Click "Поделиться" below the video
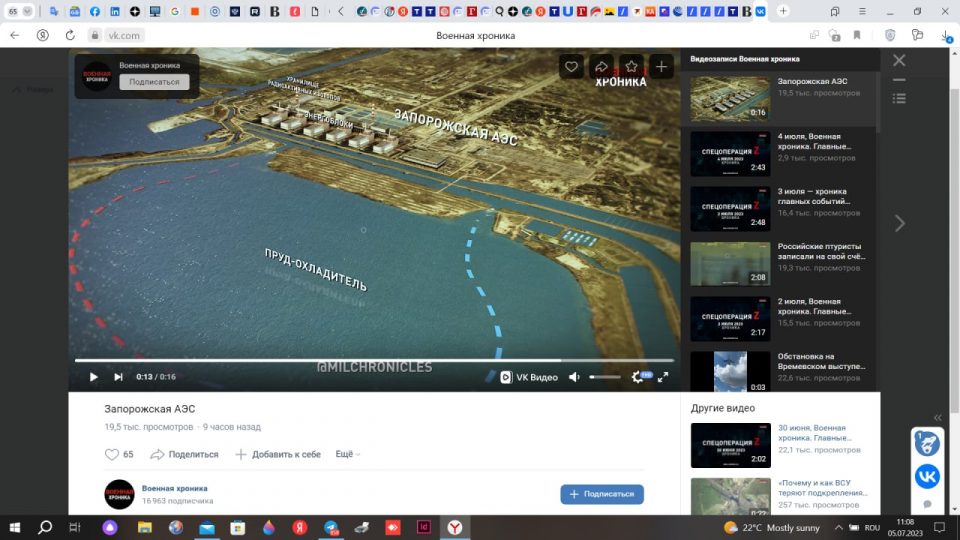Viewport: 960px width, 540px height. 184,454
